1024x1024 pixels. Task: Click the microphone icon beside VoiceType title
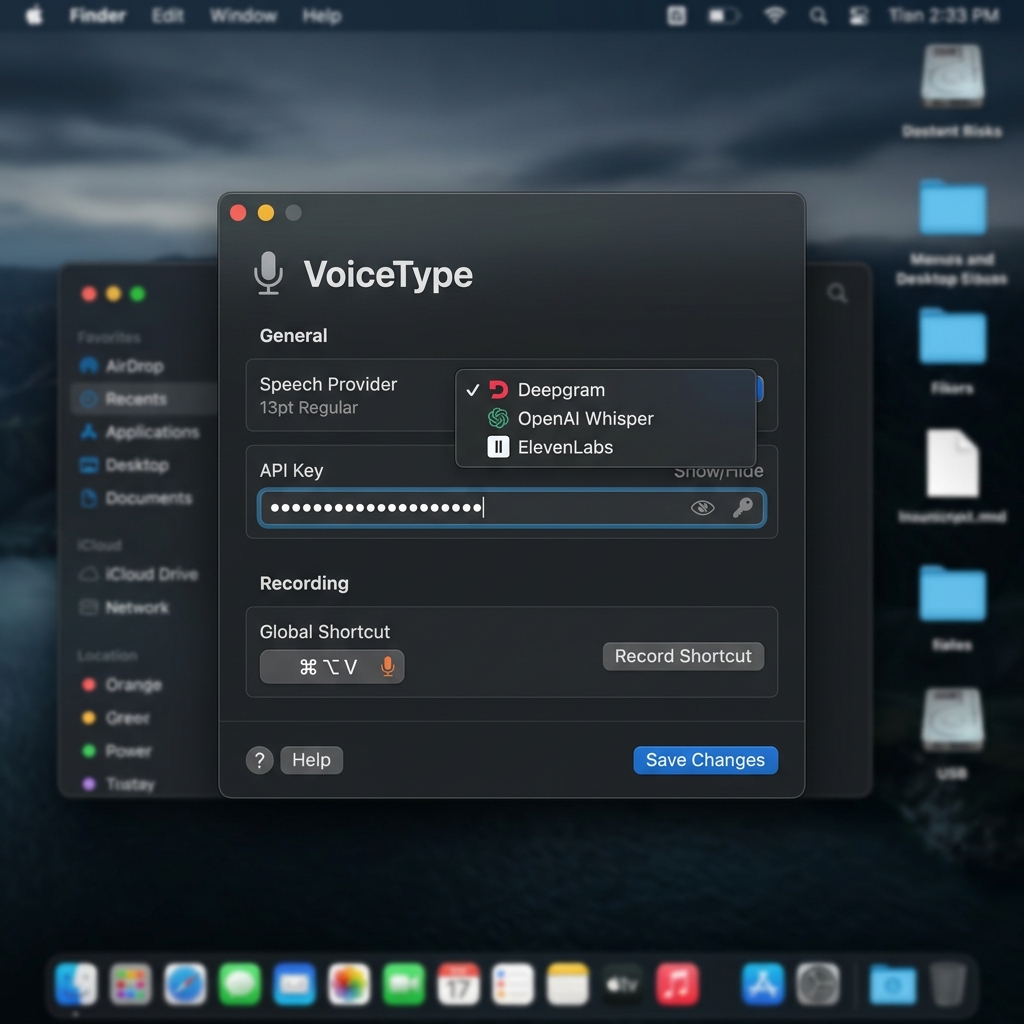267,273
